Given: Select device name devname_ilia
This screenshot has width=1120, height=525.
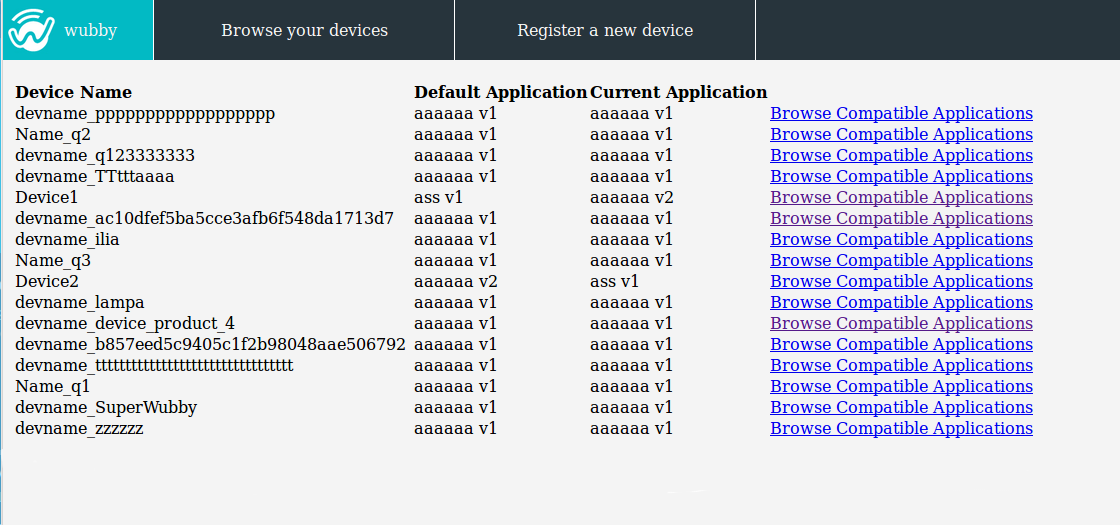Looking at the screenshot, I should [x=68, y=239].
